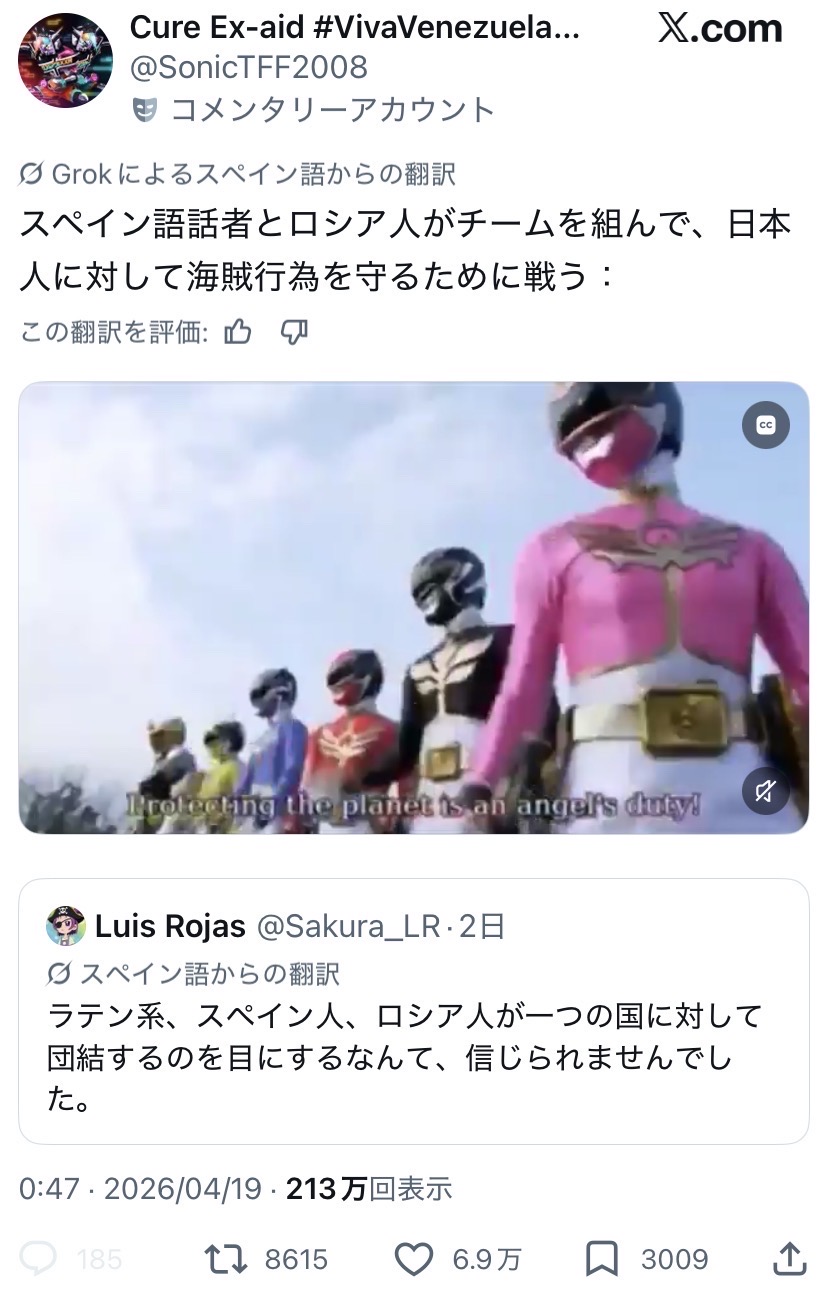Viewport: 828px width, 1304px height.
Task: Tap the repost icon with 8615
Action: click(x=224, y=1259)
